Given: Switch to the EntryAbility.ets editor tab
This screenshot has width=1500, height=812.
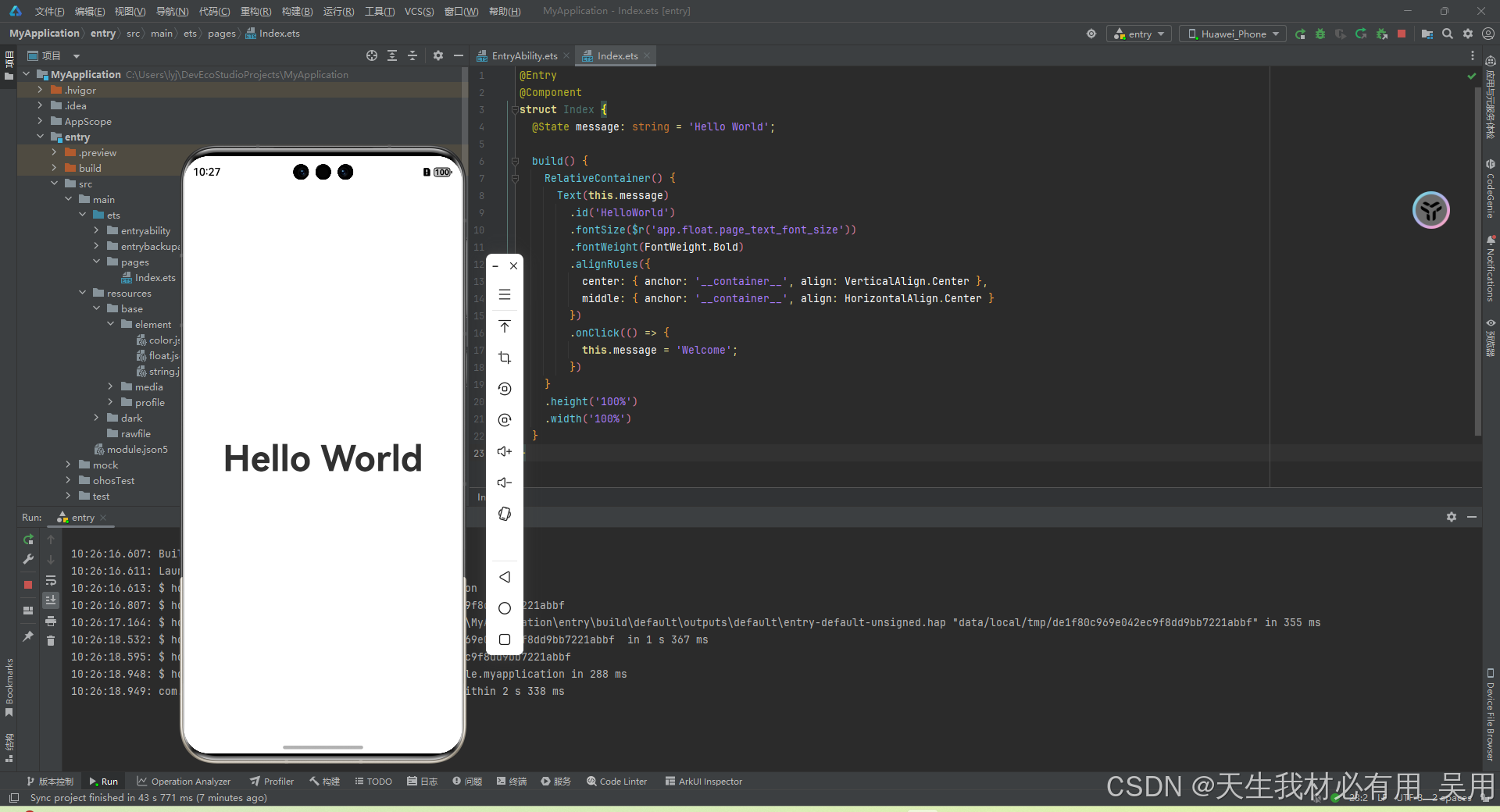Looking at the screenshot, I should click(x=524, y=55).
